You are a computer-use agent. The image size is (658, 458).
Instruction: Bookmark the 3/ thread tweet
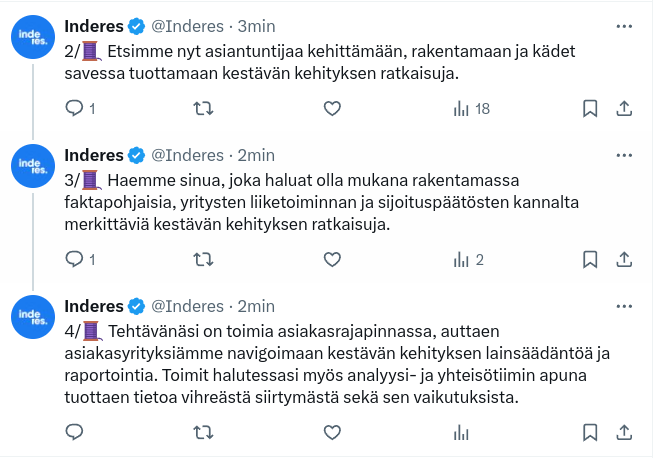coord(590,259)
